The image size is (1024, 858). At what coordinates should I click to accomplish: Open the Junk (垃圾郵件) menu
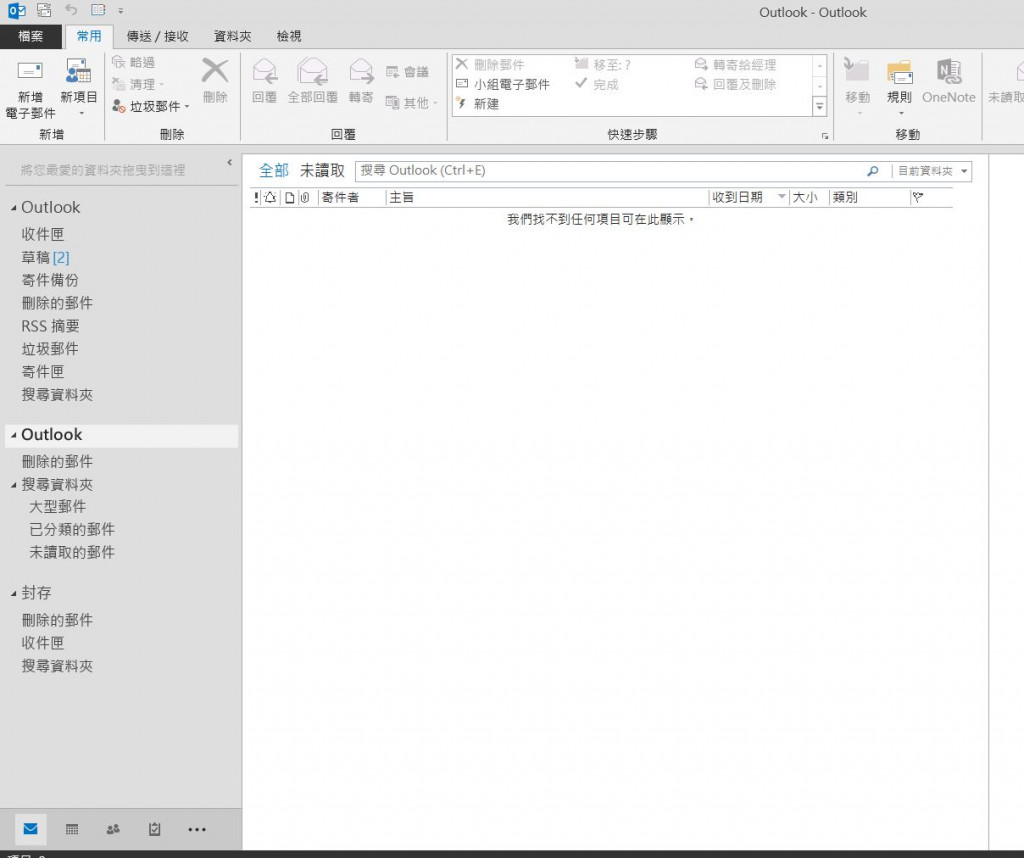151,106
